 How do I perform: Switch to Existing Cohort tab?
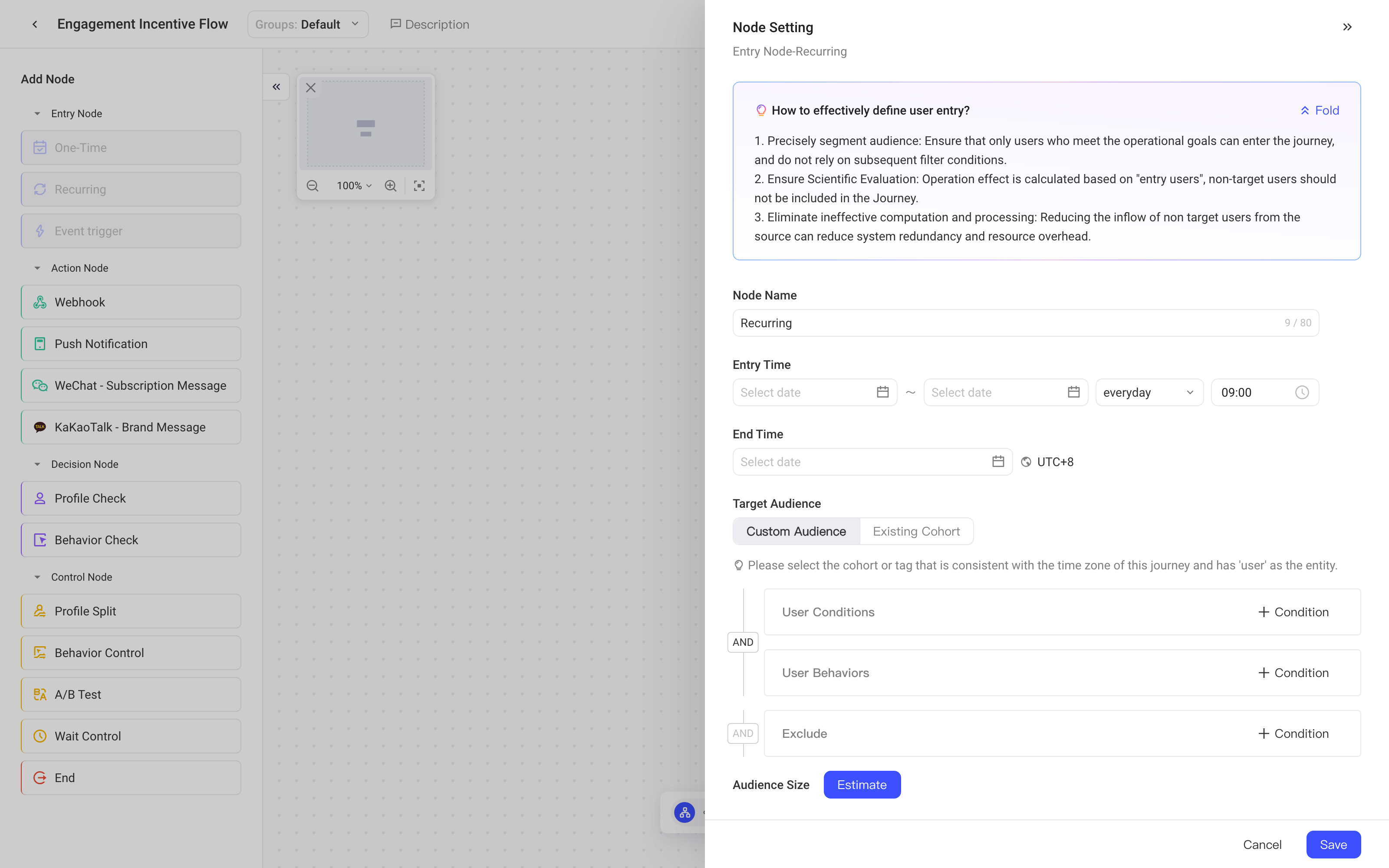tap(916, 531)
